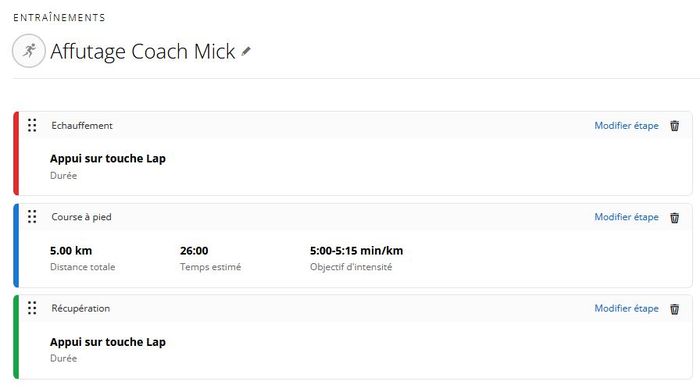This screenshot has height=392, width=700.
Task: Click the running sport type icon
Action: [x=29, y=51]
